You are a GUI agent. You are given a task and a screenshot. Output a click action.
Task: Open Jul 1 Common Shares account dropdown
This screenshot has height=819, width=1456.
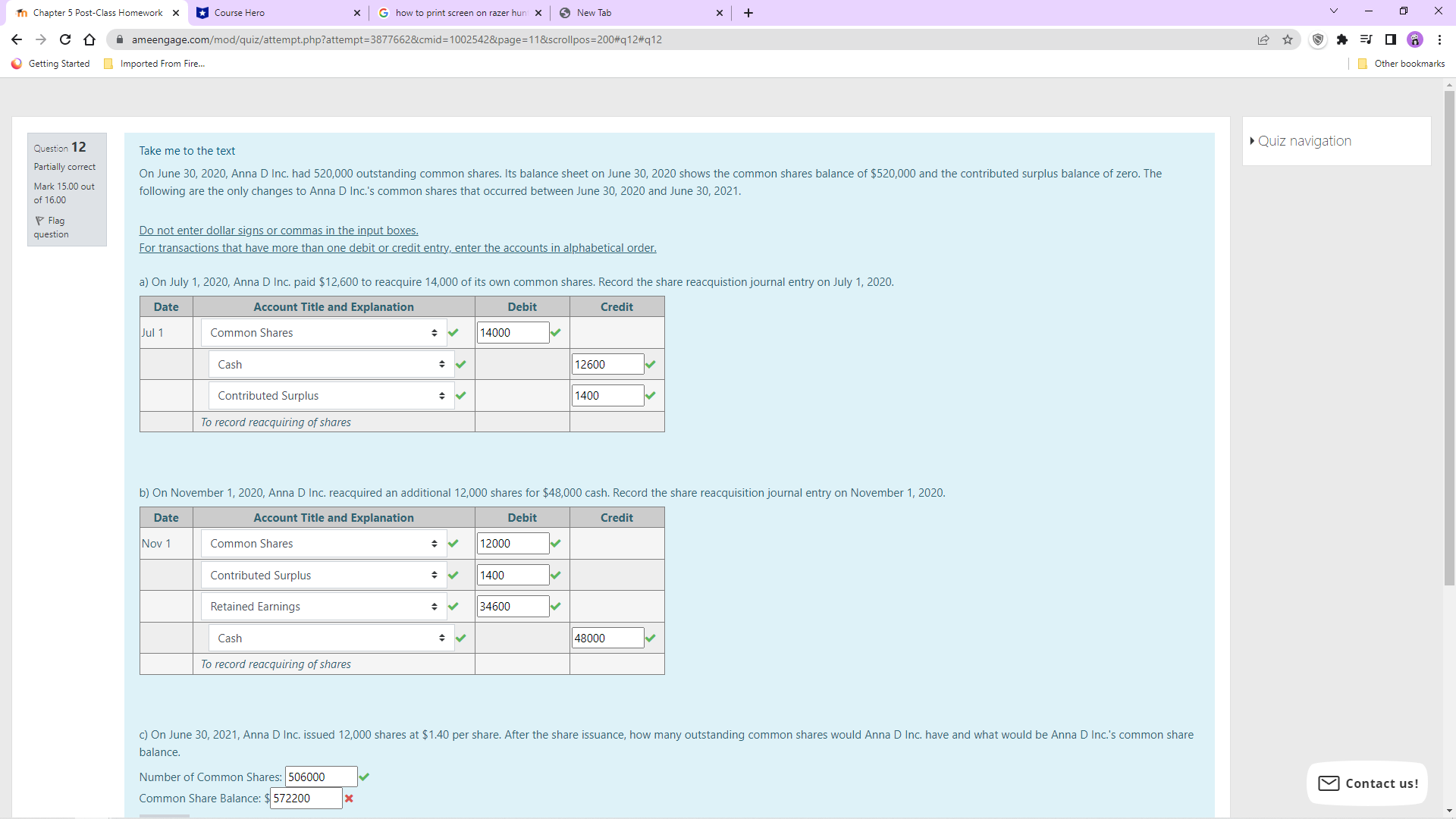[323, 333]
